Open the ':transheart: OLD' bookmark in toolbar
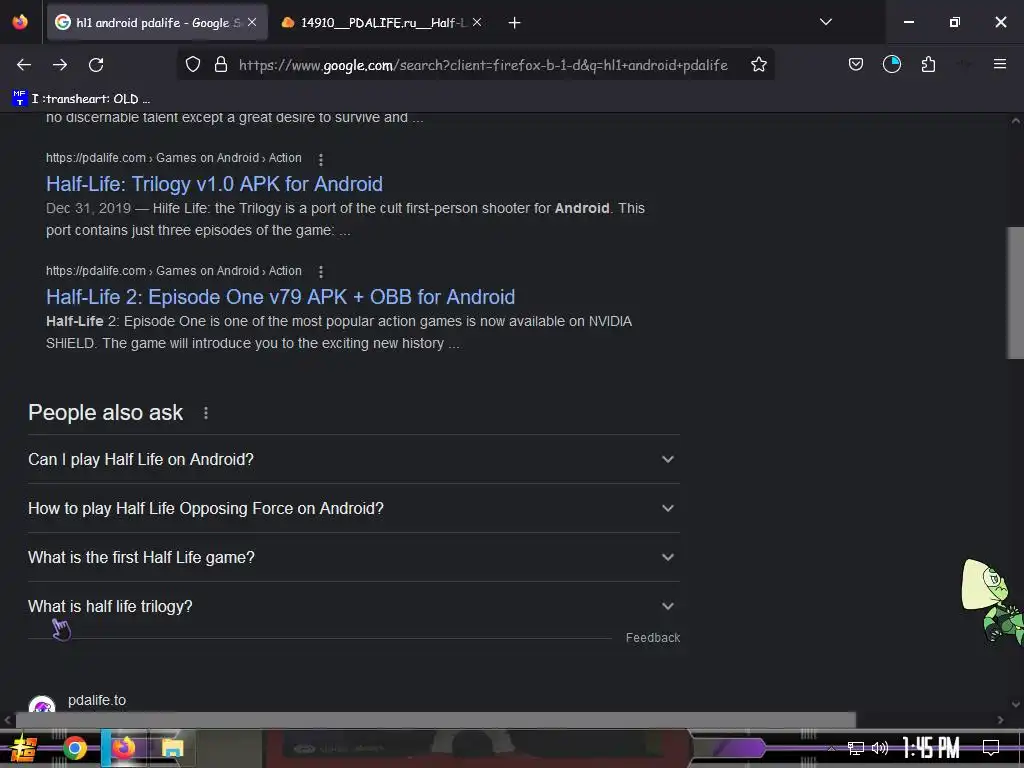 click(82, 99)
